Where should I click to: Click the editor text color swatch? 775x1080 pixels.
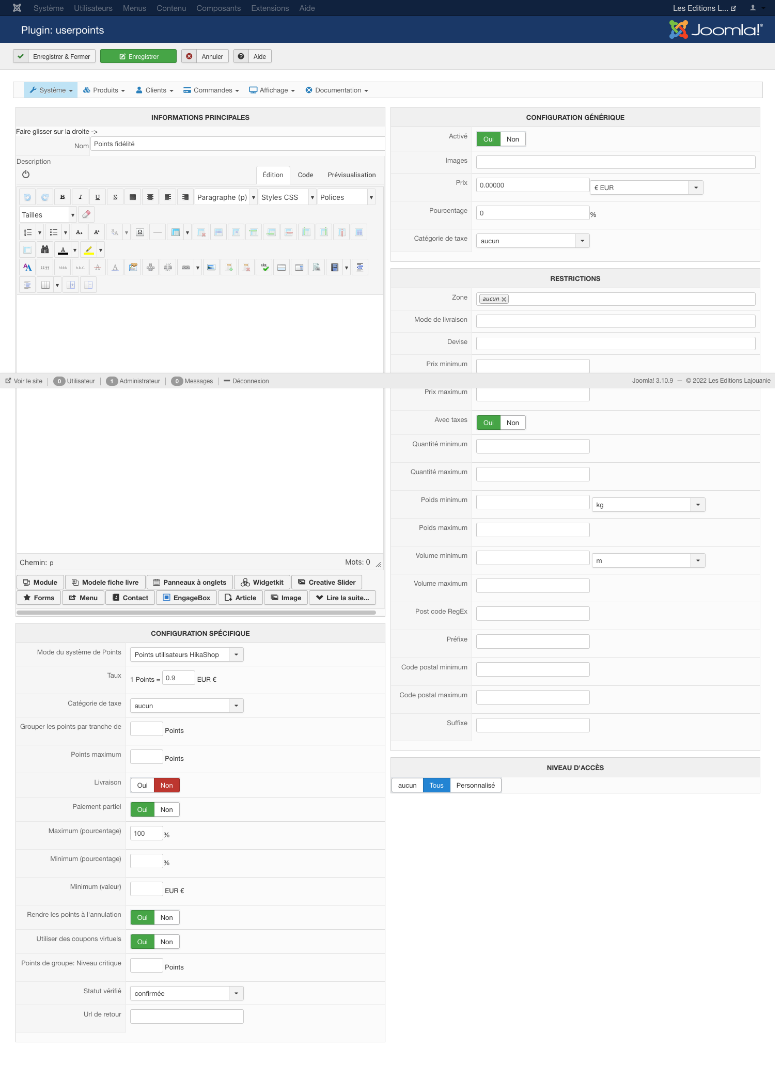[x=63, y=249]
